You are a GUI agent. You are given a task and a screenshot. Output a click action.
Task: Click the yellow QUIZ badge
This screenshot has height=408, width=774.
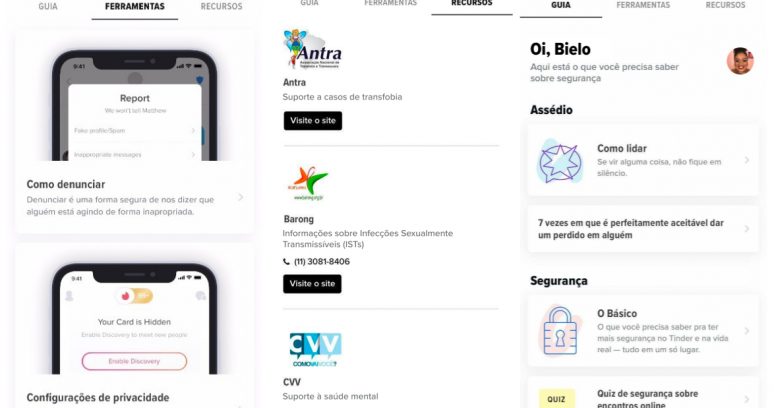[556, 399]
